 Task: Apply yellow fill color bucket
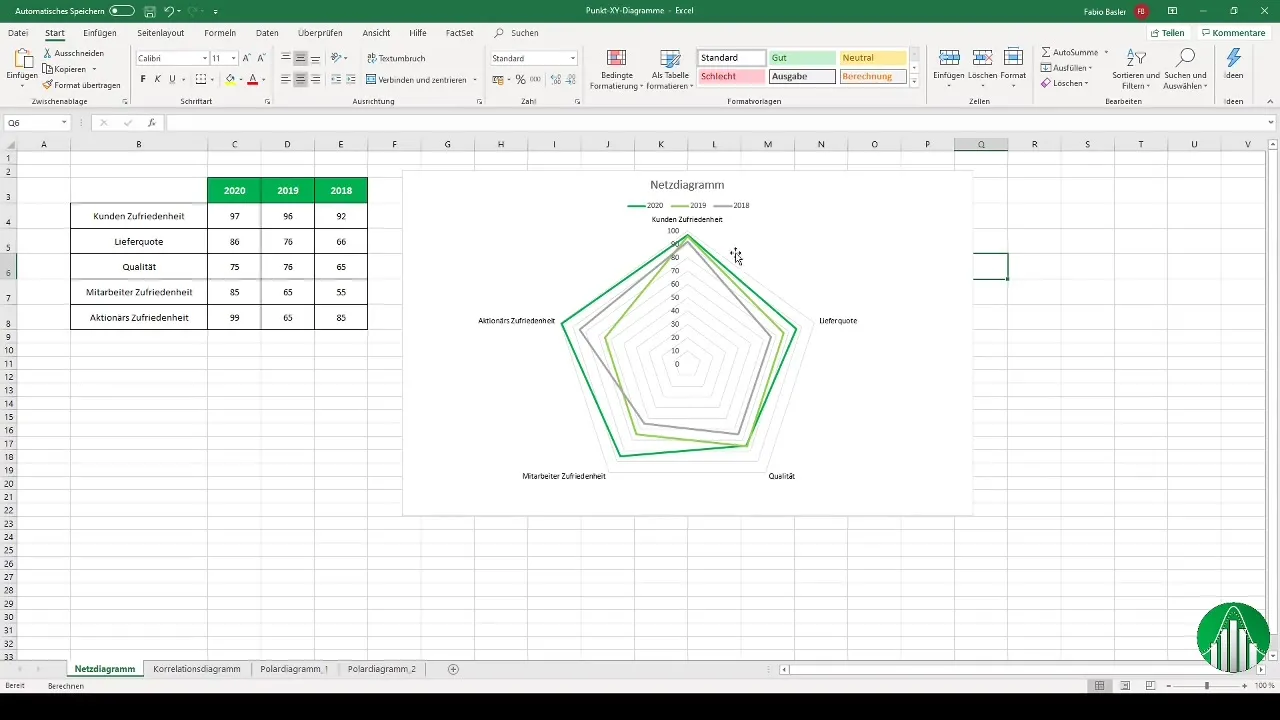click(x=230, y=79)
